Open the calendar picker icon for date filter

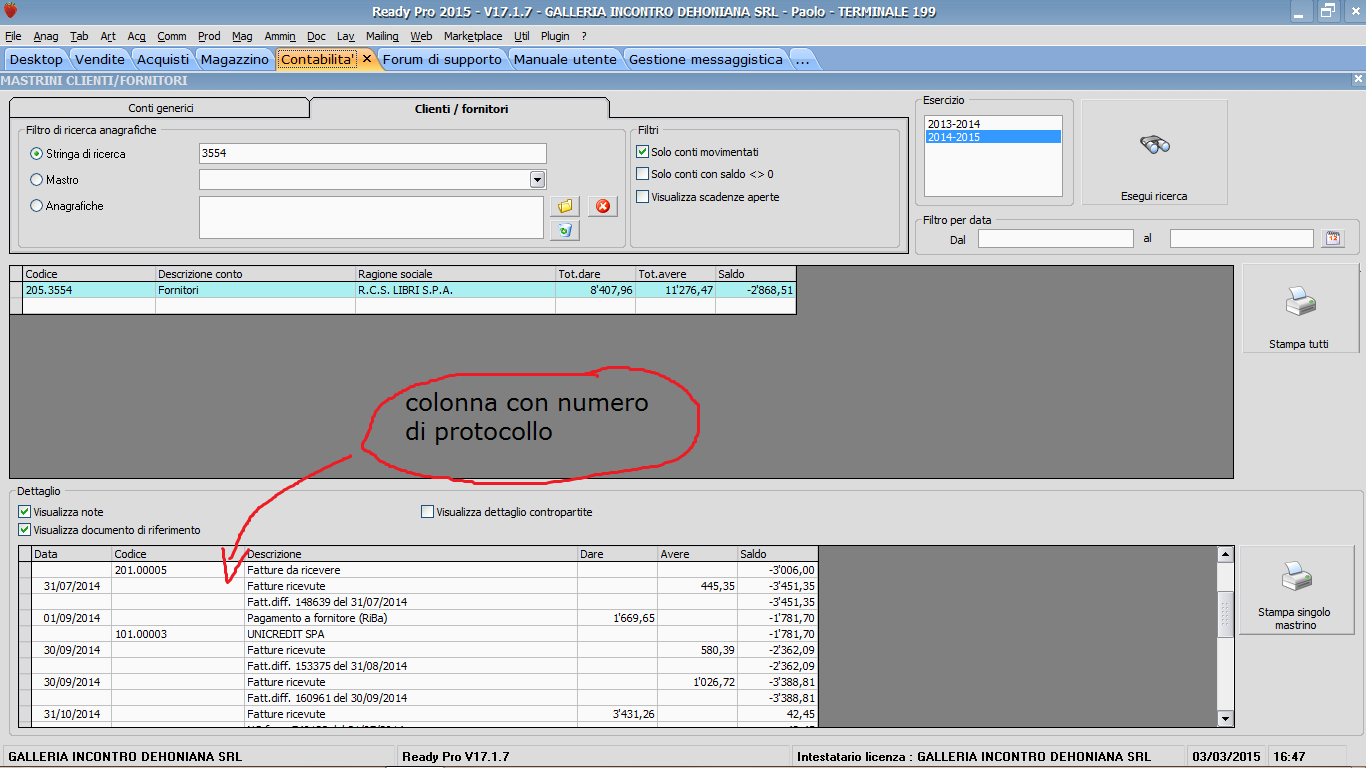pyautogui.click(x=1332, y=238)
